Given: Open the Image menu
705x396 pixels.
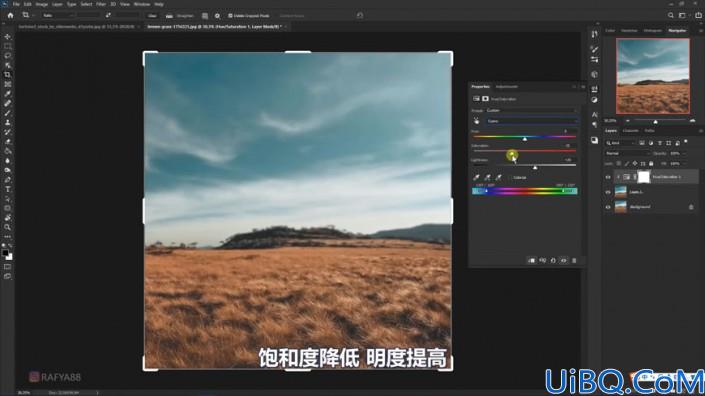Looking at the screenshot, I should [x=41, y=4].
